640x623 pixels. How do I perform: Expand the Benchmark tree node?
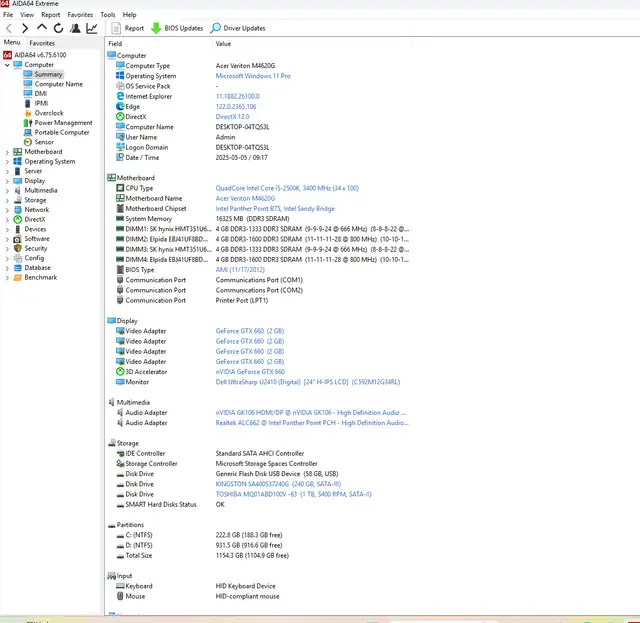[7, 278]
